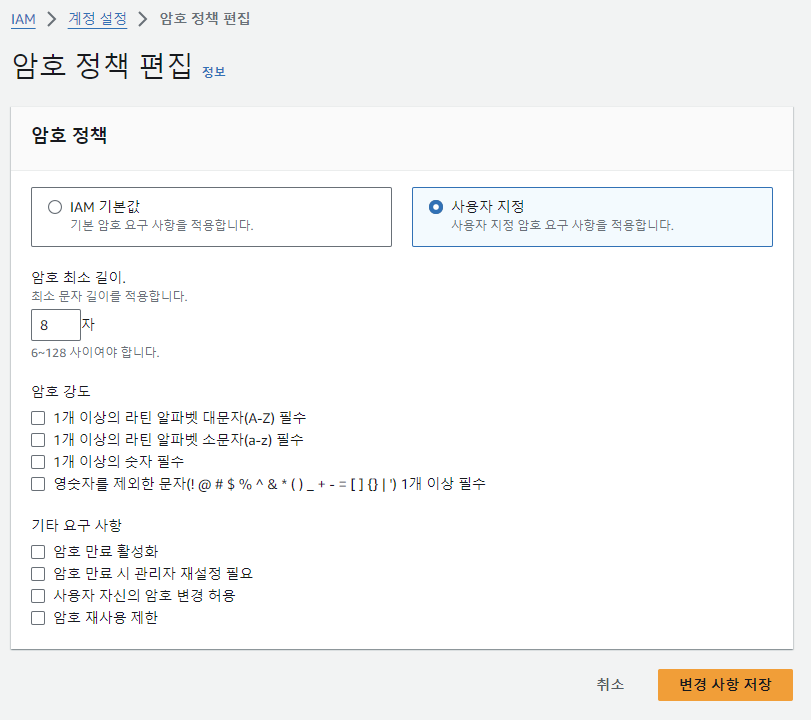Check 영숫자를 제외한 문자 필수 option

click(38, 484)
